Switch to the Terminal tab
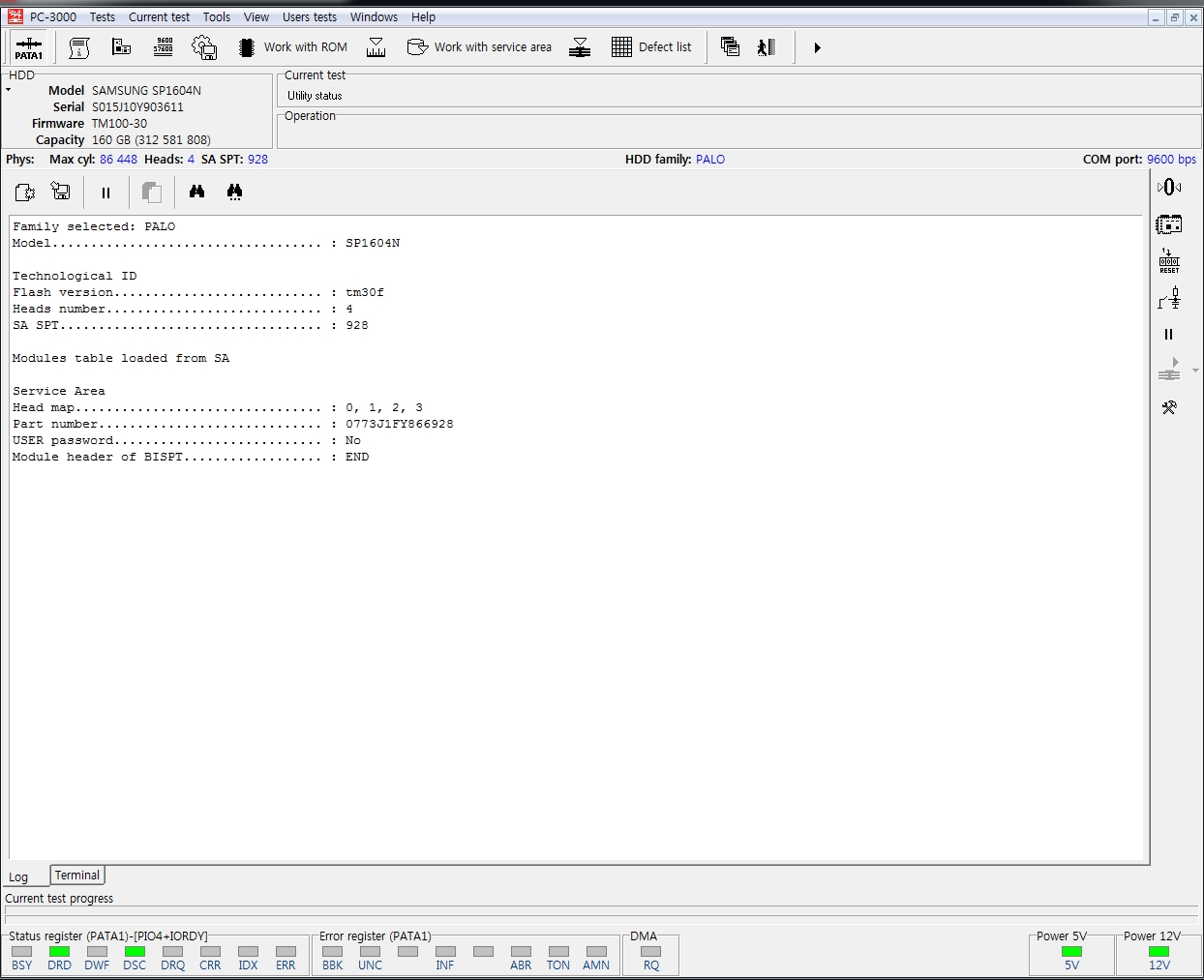This screenshot has height=980, width=1204. [x=77, y=876]
